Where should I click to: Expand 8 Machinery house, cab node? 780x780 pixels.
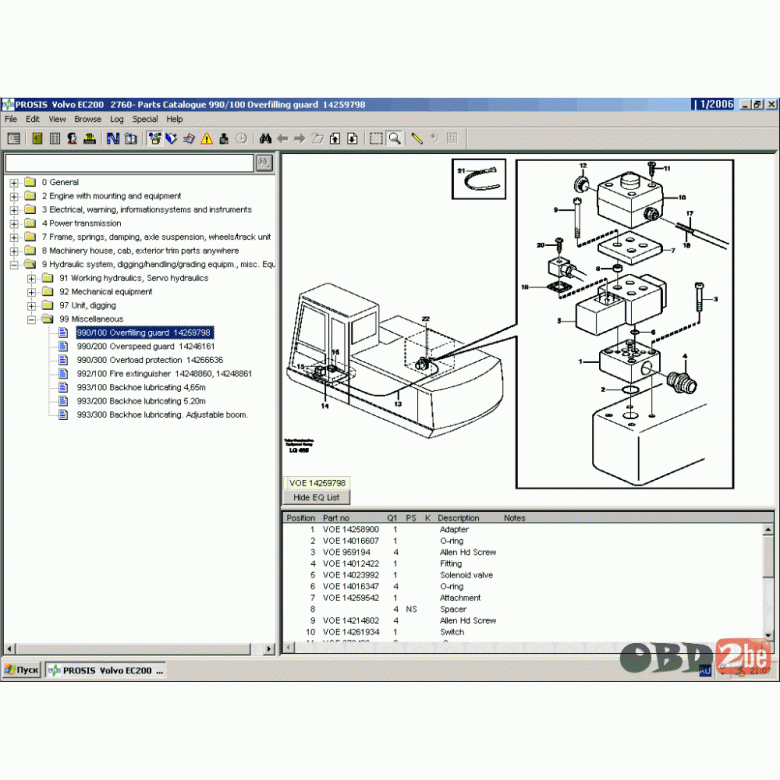pyautogui.click(x=14, y=251)
